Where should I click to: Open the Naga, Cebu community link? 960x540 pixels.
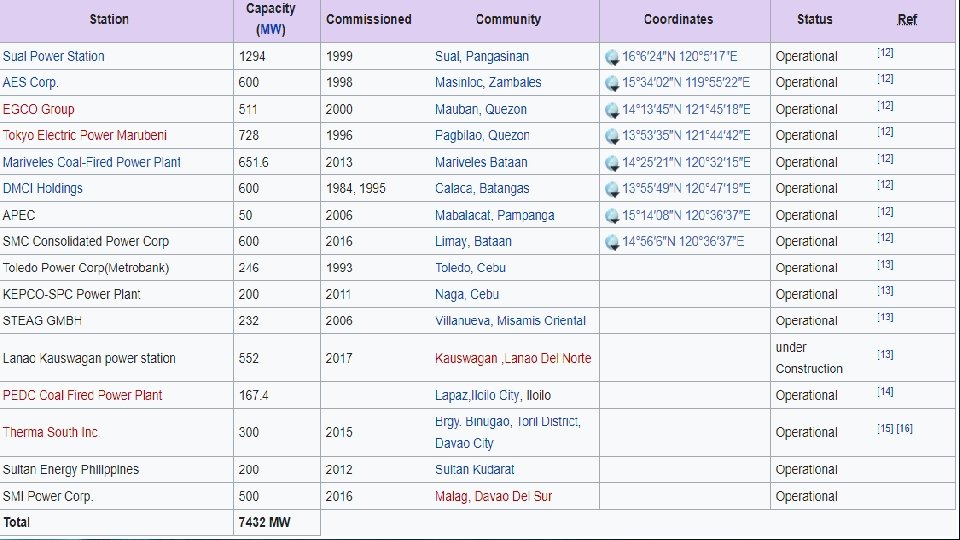click(x=467, y=294)
